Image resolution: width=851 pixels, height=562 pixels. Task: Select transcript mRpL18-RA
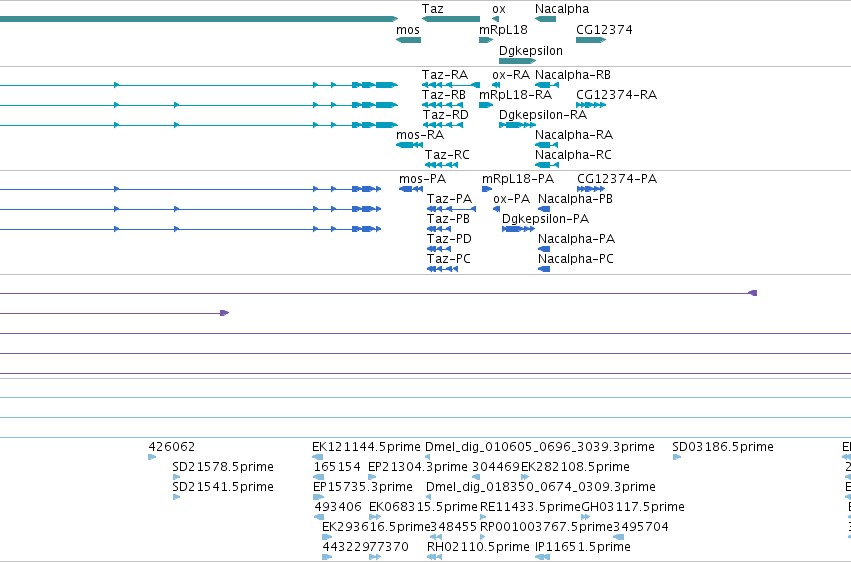pos(516,95)
